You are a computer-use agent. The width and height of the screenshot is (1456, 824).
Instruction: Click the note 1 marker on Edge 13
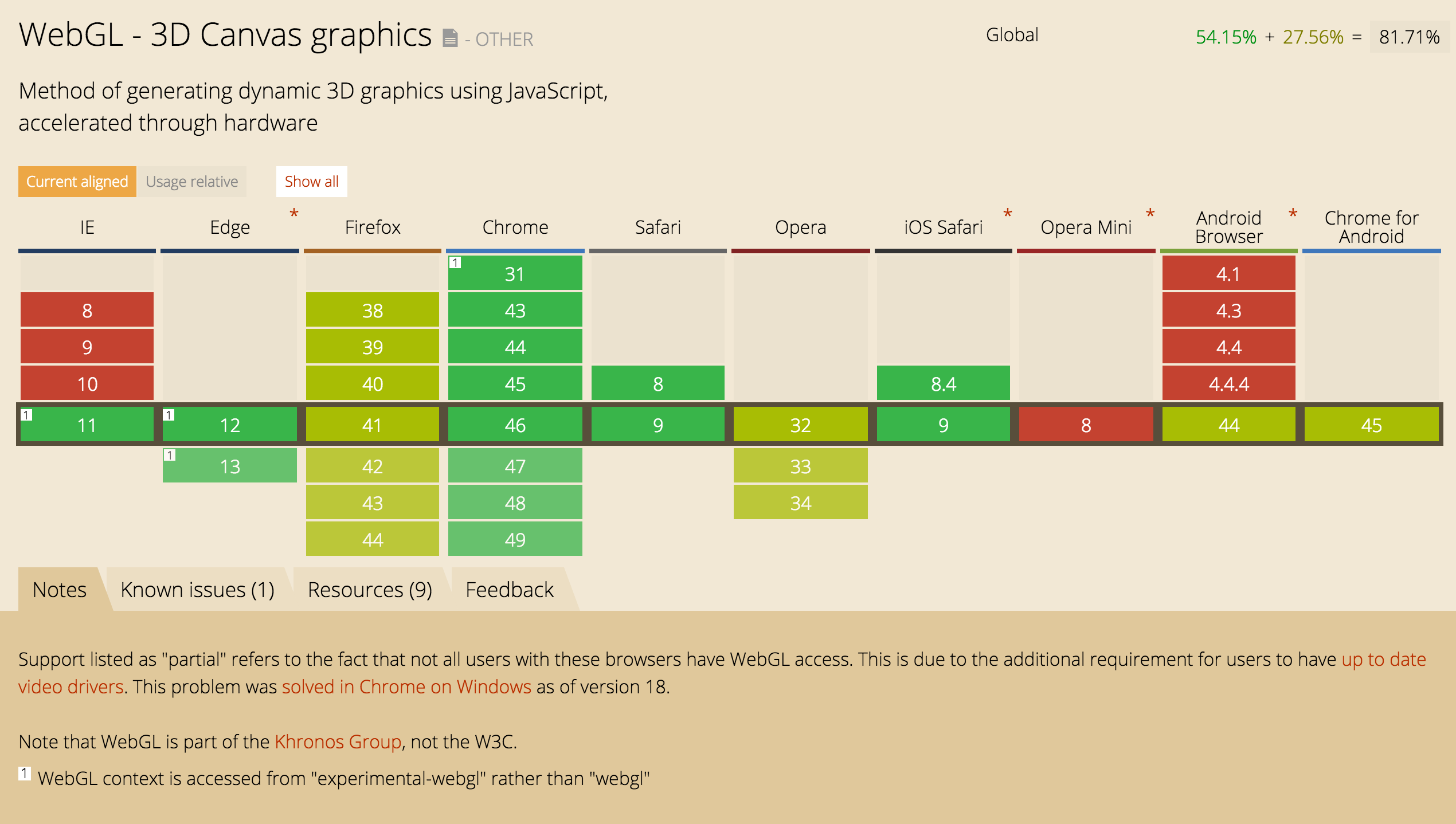tap(170, 455)
